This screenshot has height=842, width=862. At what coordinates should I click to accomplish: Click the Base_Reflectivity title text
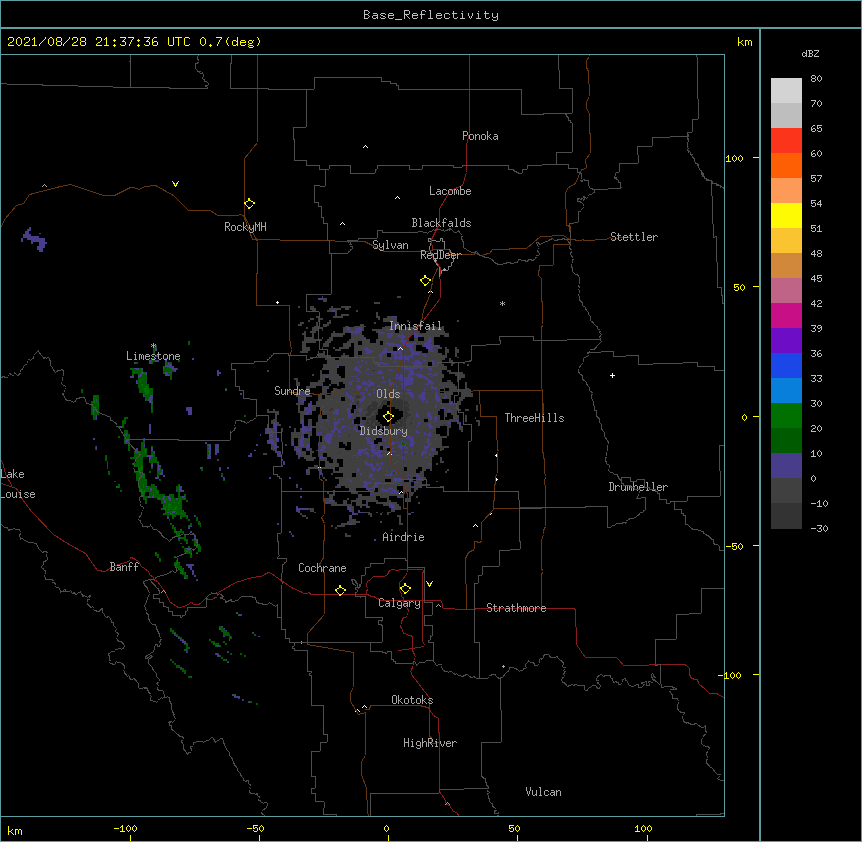[431, 15]
